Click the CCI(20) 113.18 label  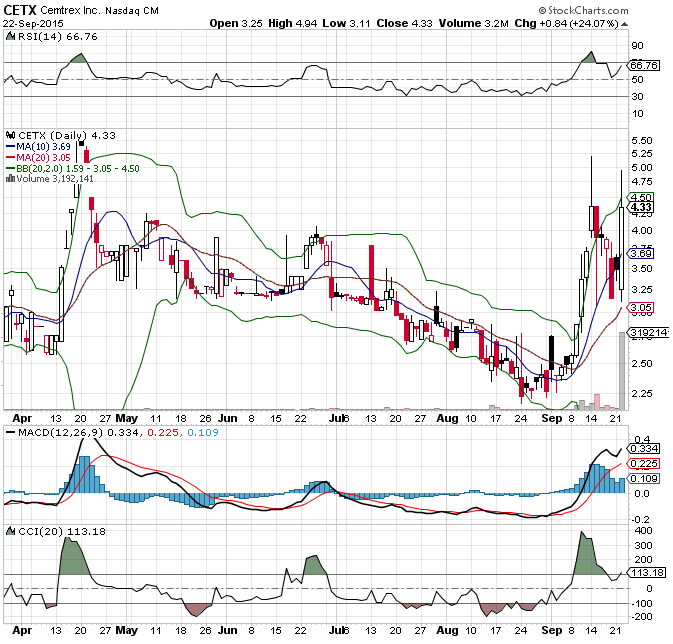[x=62, y=532]
